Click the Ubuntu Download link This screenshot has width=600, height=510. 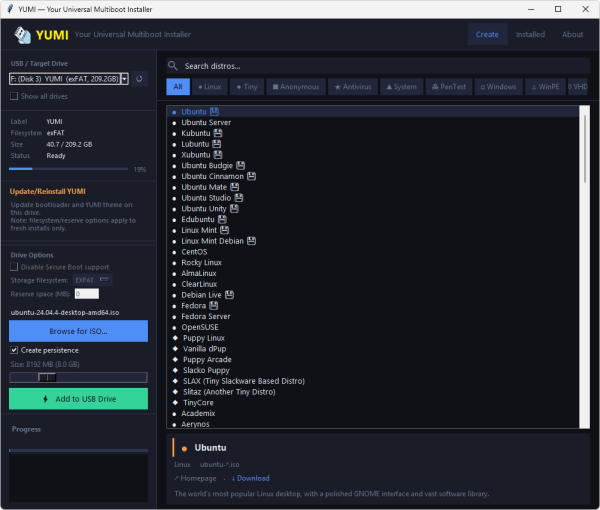250,478
